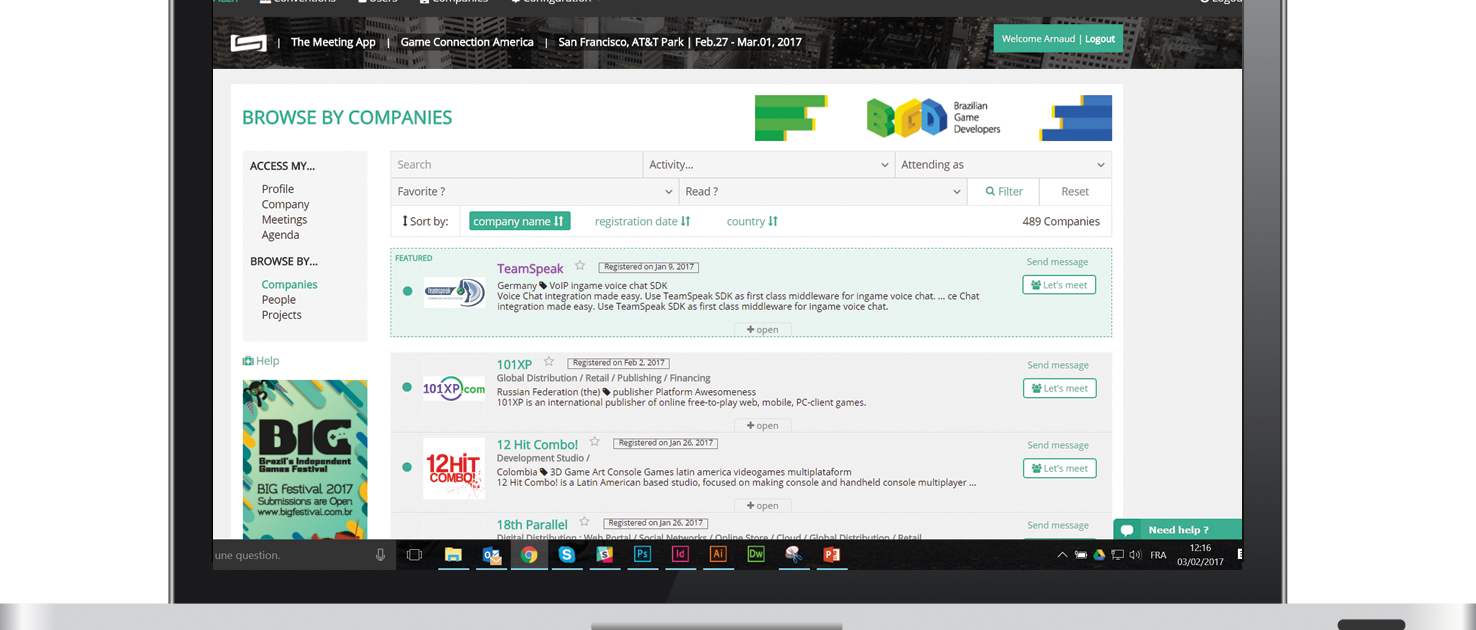Click the Logout link
The image size is (1476, 630).
1100,39
